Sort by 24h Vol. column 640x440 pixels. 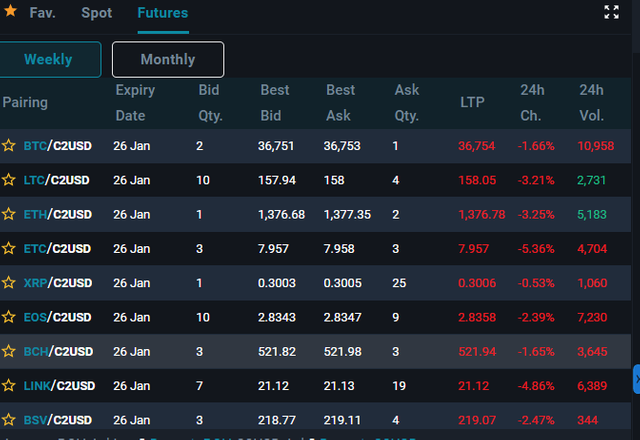click(591, 102)
